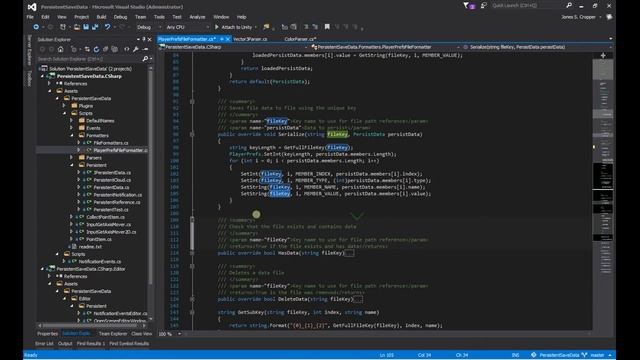The width and height of the screenshot is (640, 360).
Task: Expand the Events folder
Action: pyautogui.click(x=71, y=128)
